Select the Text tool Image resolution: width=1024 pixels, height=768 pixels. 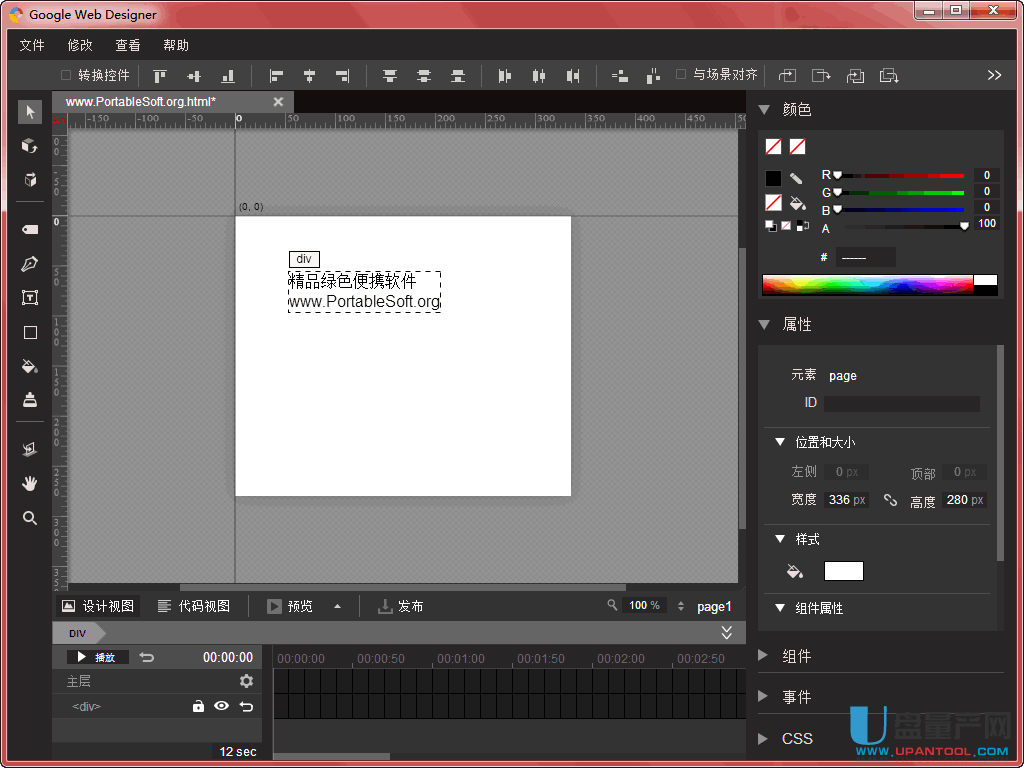point(30,298)
